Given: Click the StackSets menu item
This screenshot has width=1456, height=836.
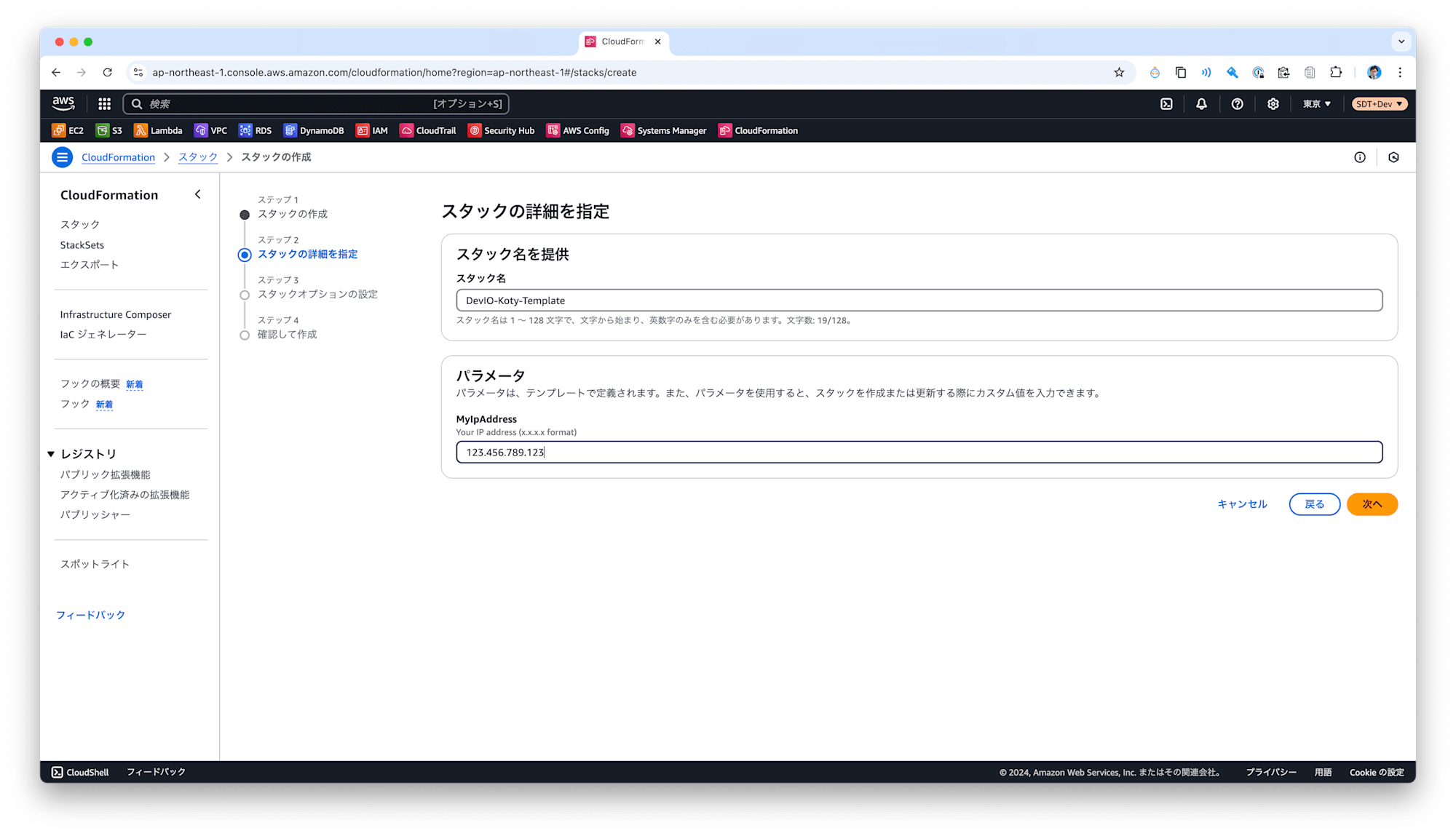Looking at the screenshot, I should click(x=82, y=243).
